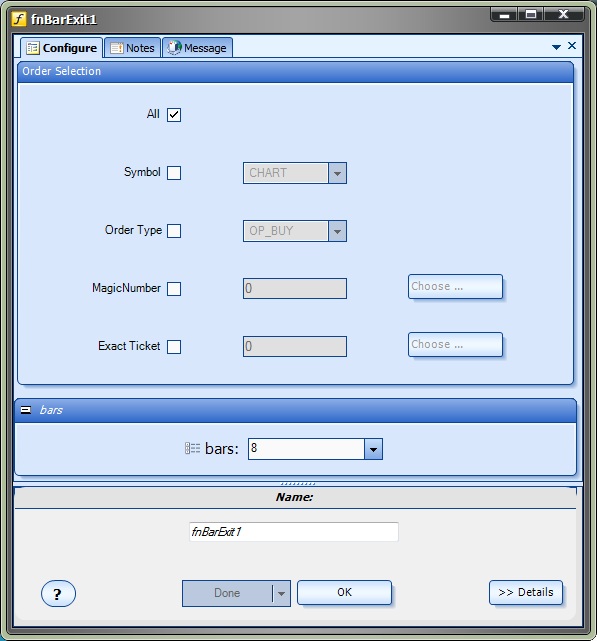Tick the Order Type checkbox

click(174, 231)
